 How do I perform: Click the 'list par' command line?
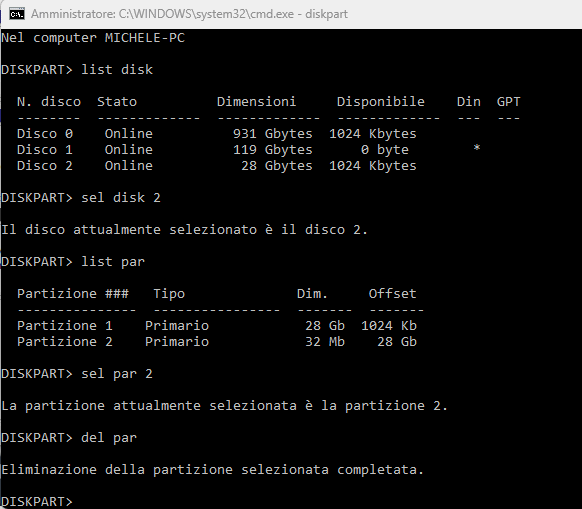(73, 261)
